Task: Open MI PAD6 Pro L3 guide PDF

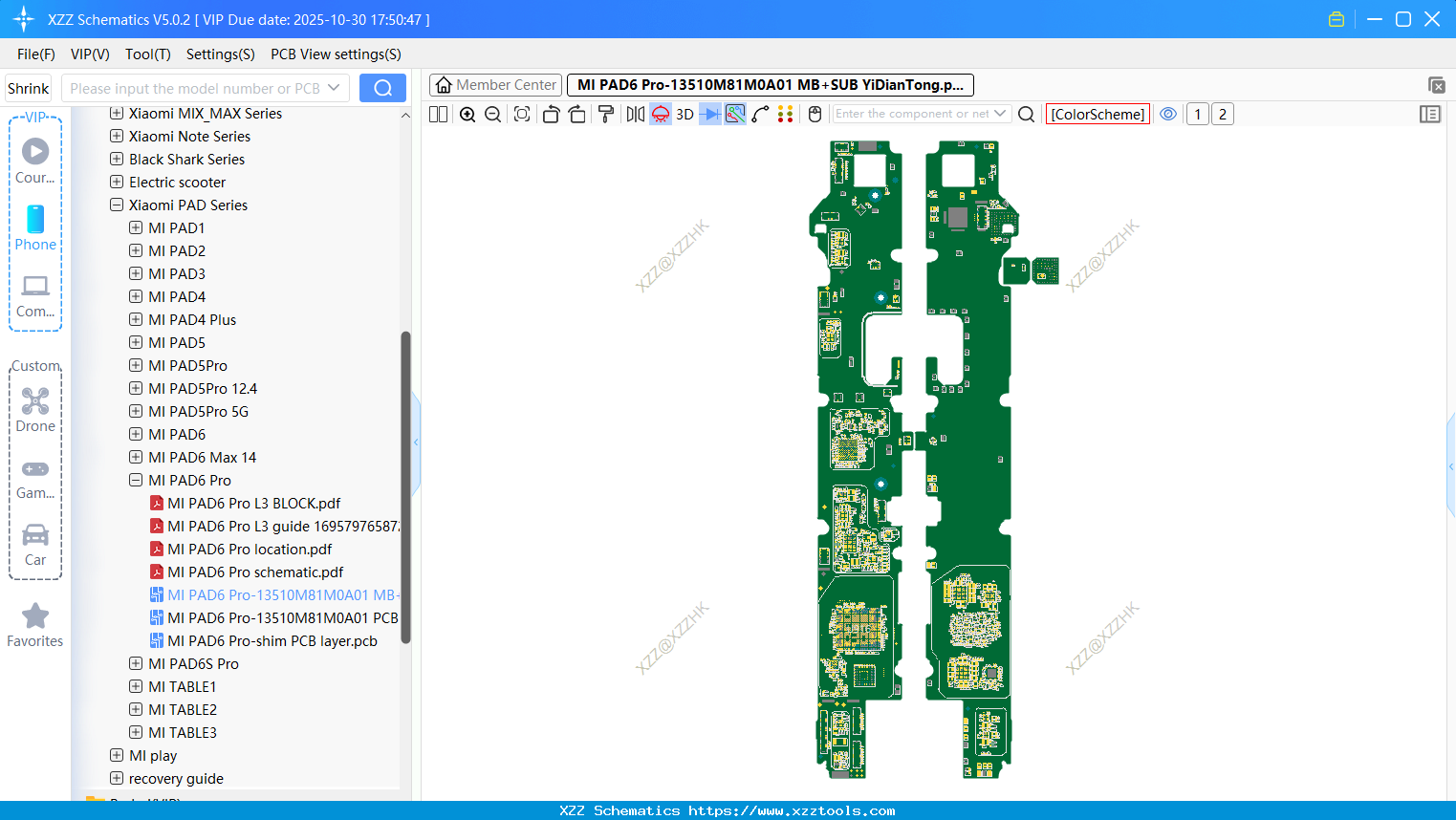Action: pos(283,527)
